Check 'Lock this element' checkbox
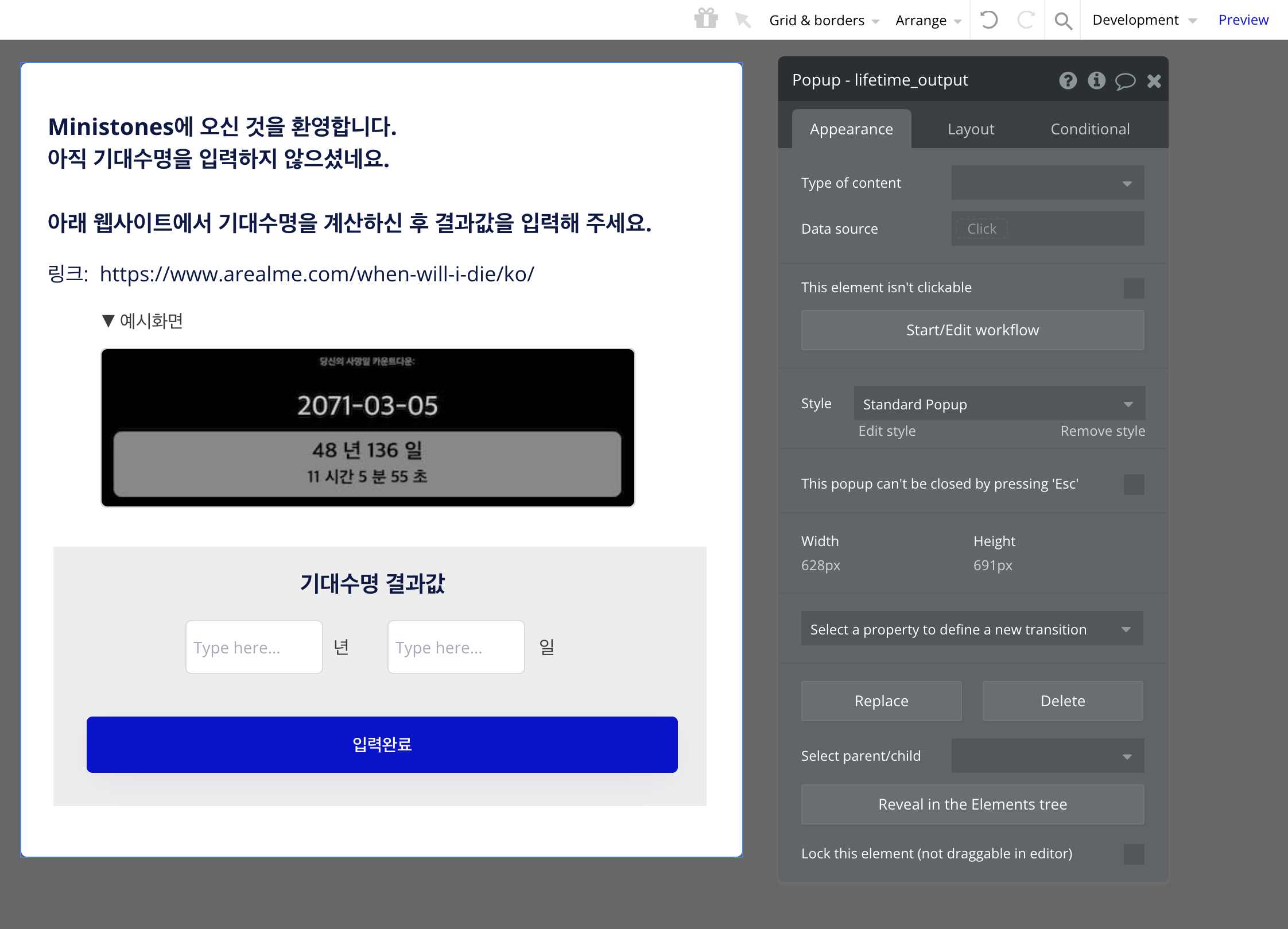Viewport: 1288px width, 929px height. [1134, 854]
